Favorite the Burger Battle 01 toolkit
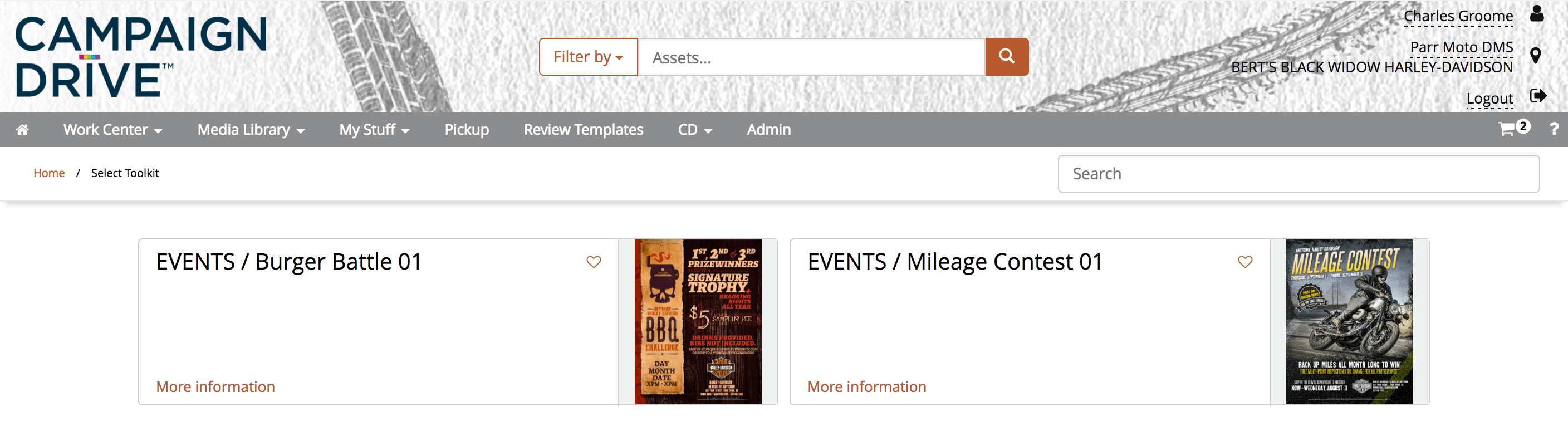The image size is (1568, 421). [594, 262]
